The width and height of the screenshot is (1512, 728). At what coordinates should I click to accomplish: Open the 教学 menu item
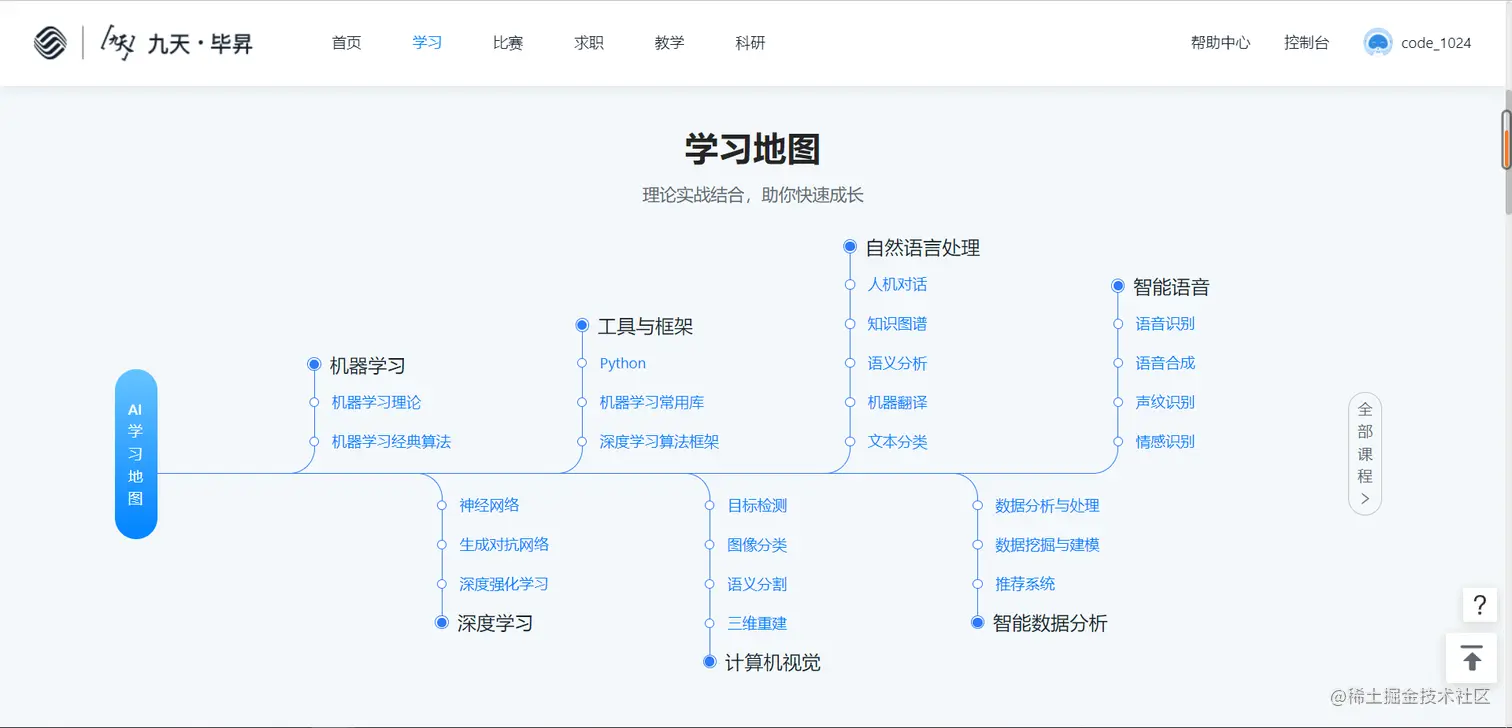[x=668, y=43]
